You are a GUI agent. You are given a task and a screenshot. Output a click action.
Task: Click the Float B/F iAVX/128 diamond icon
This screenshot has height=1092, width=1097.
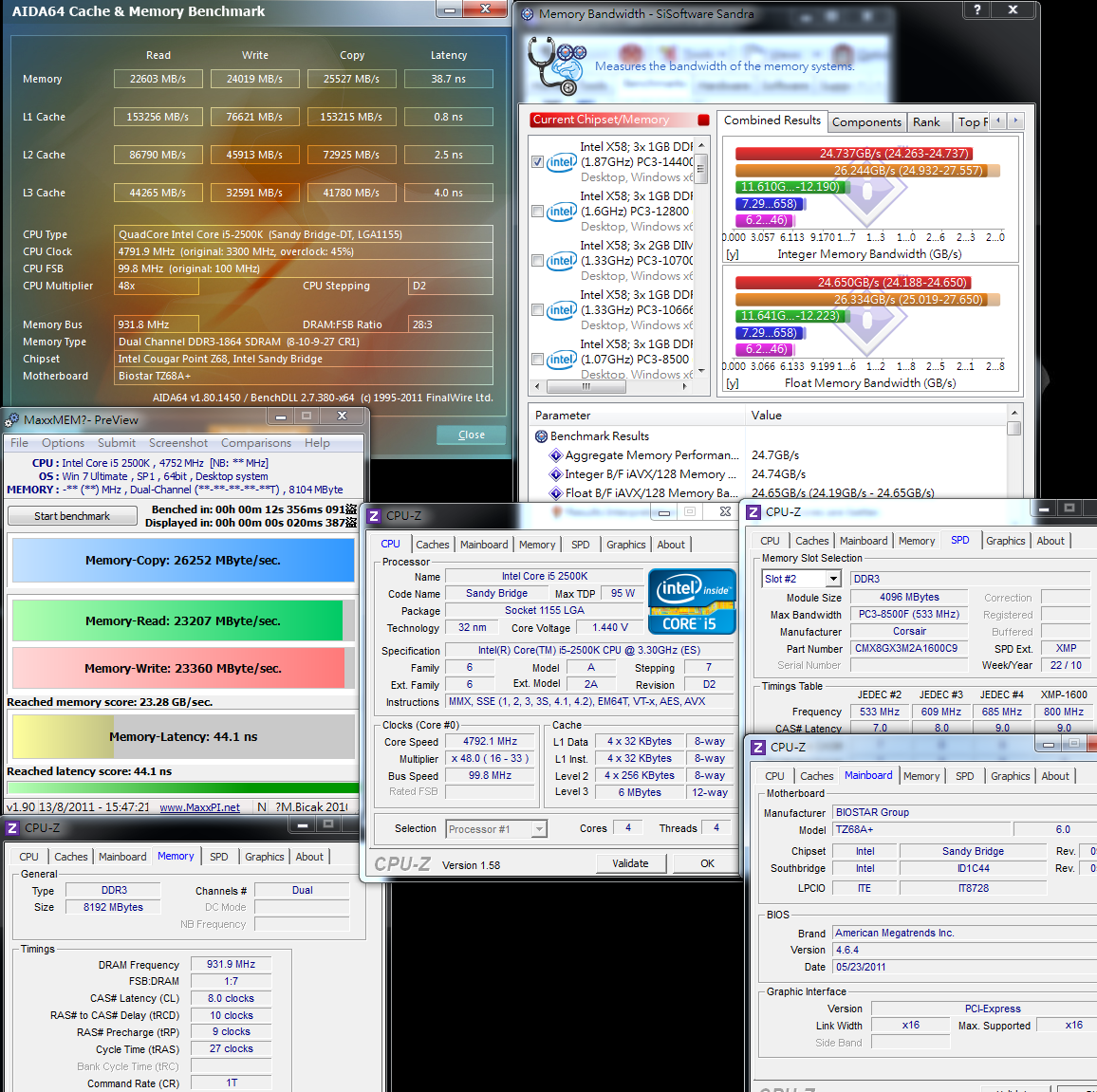(556, 493)
